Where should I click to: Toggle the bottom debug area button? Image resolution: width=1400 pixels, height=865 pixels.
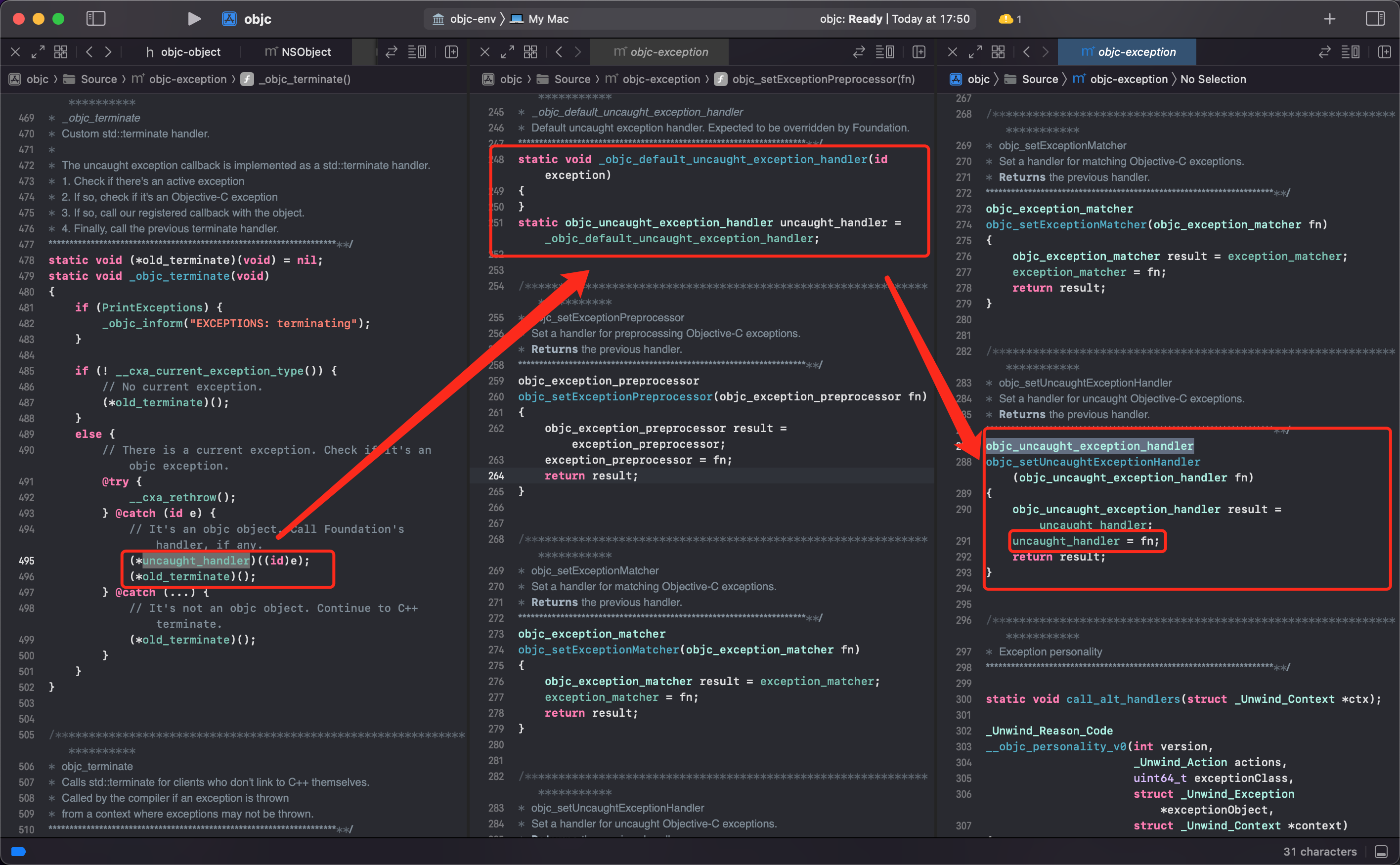[1381, 851]
